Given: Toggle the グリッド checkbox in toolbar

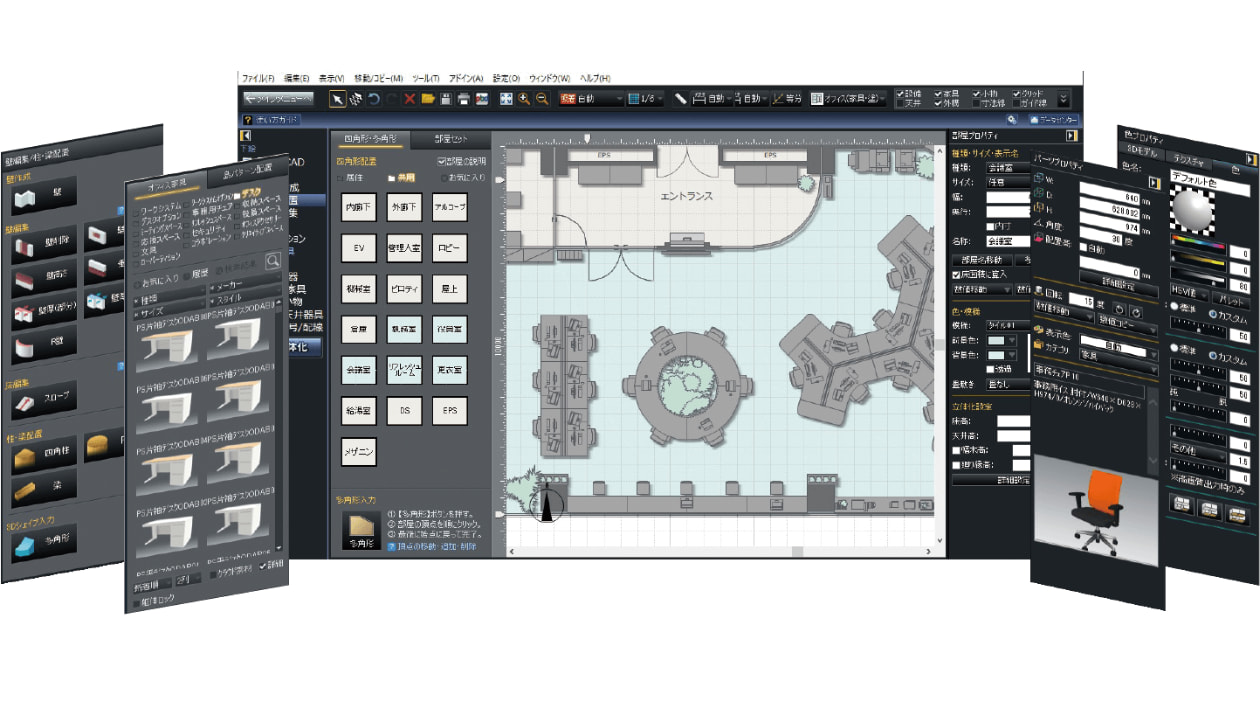Looking at the screenshot, I should (x=1015, y=93).
